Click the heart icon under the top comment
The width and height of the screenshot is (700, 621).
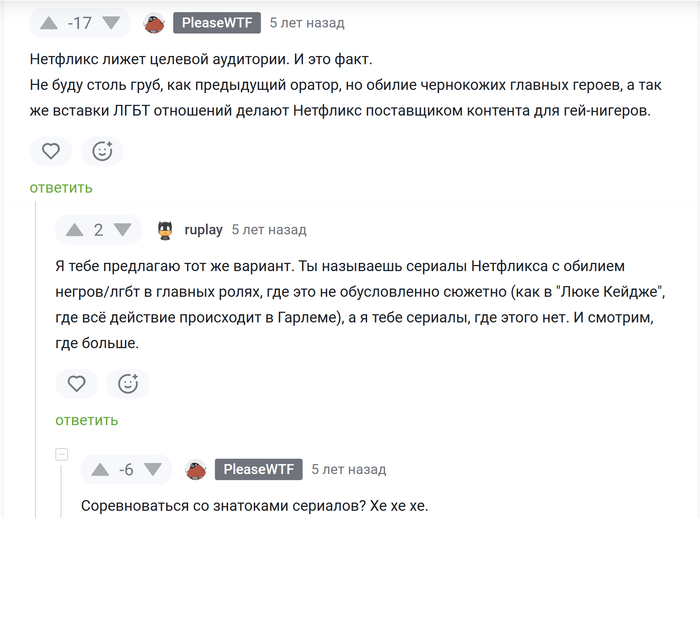[50, 151]
